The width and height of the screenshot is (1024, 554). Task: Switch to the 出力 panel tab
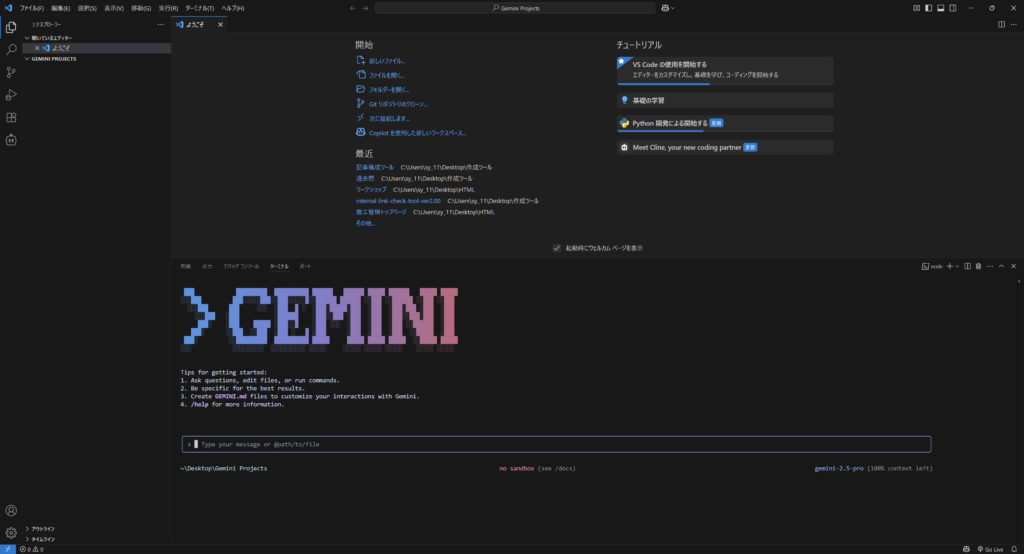[207, 267]
